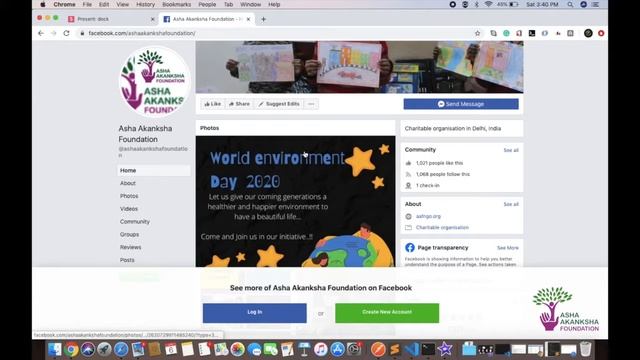Open the Chrome menu in menu bar

click(x=64, y=4)
